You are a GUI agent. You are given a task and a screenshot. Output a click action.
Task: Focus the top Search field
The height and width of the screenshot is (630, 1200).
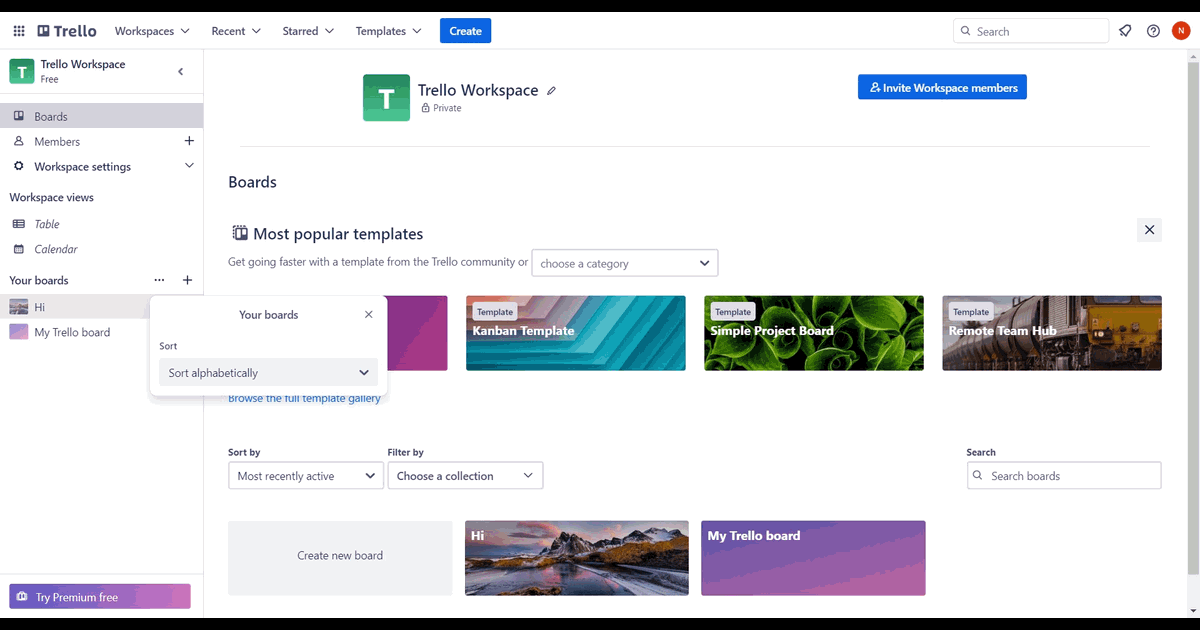click(1031, 31)
